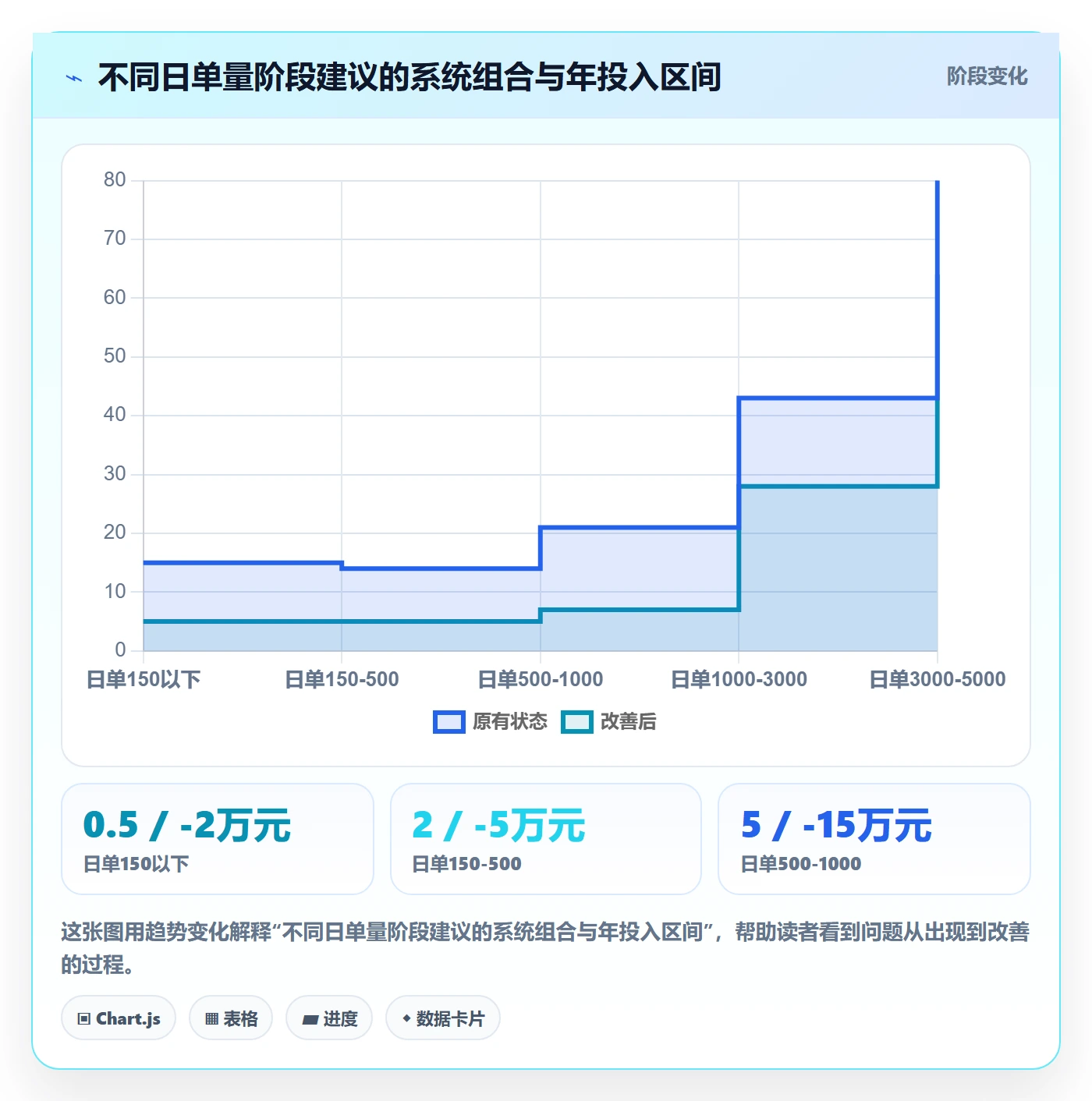Open the 2 / -5万元 data card
The image size is (1092, 1101).
(x=546, y=839)
